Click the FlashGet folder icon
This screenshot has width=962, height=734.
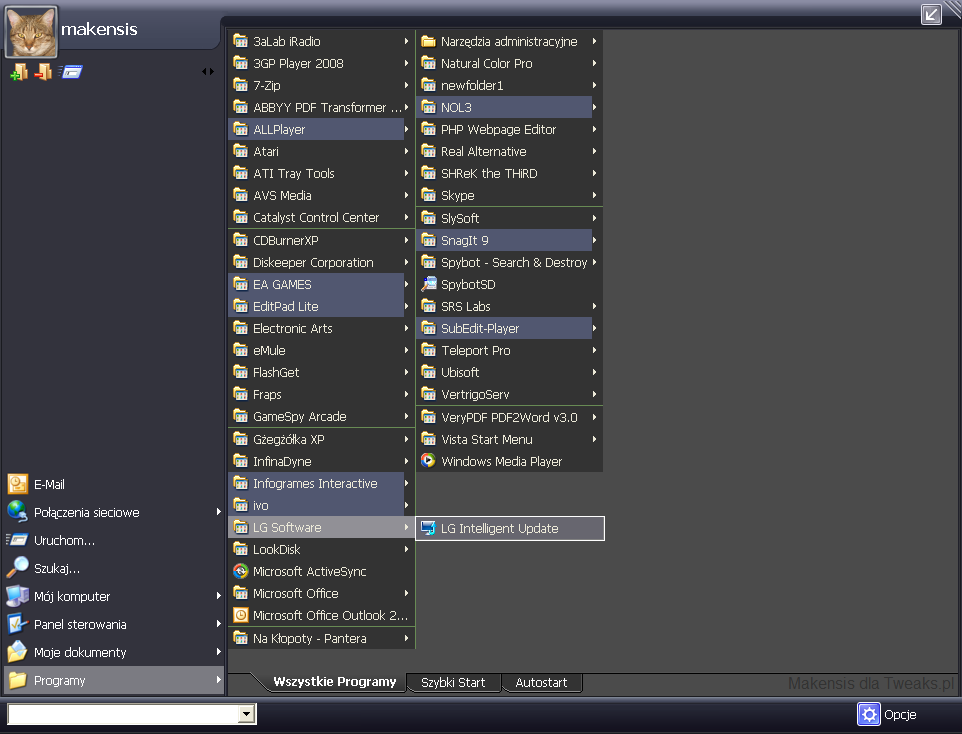point(240,372)
